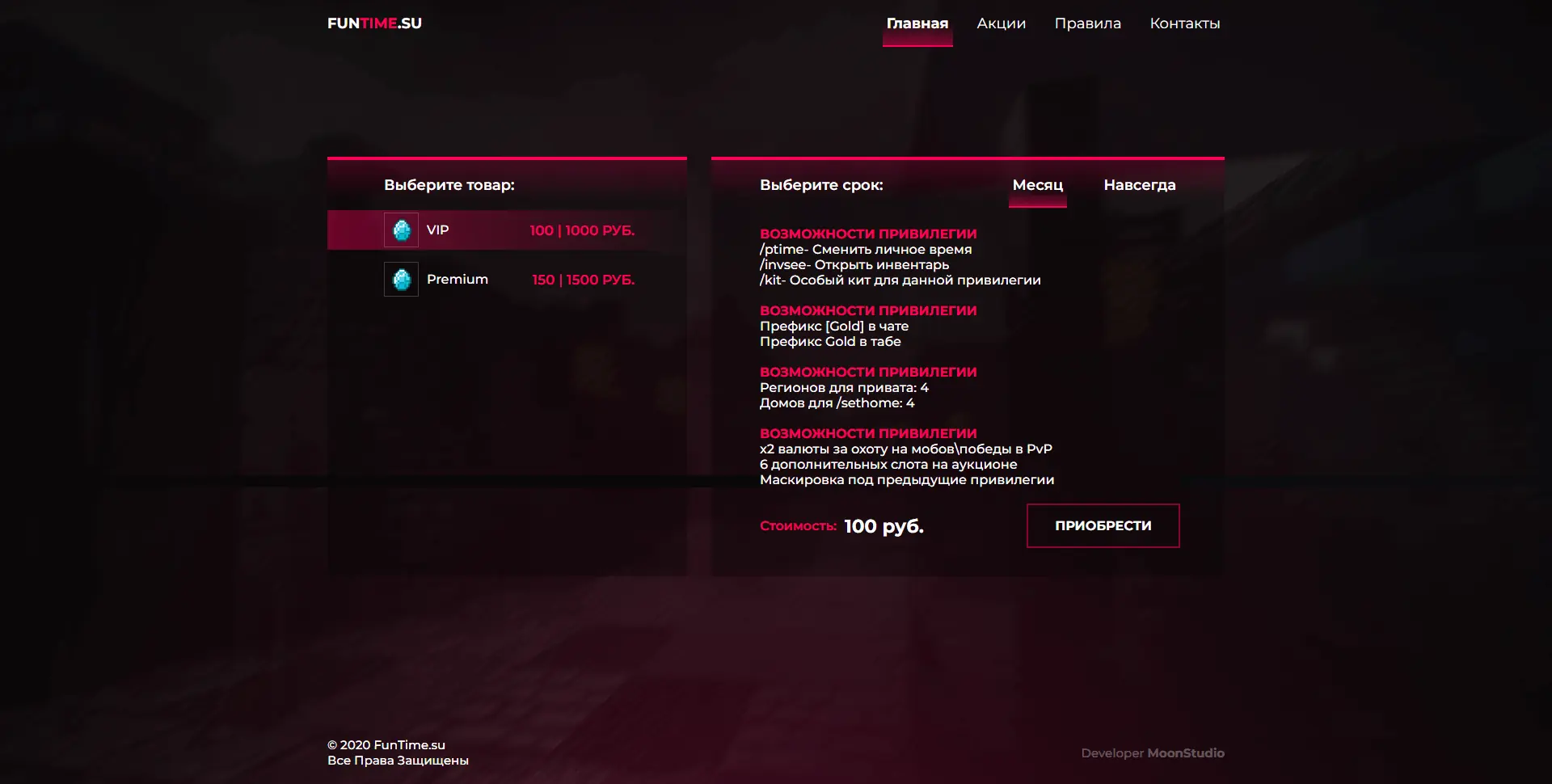Click the 100 руб. cost value
The width and height of the screenshot is (1552, 784).
click(x=884, y=526)
